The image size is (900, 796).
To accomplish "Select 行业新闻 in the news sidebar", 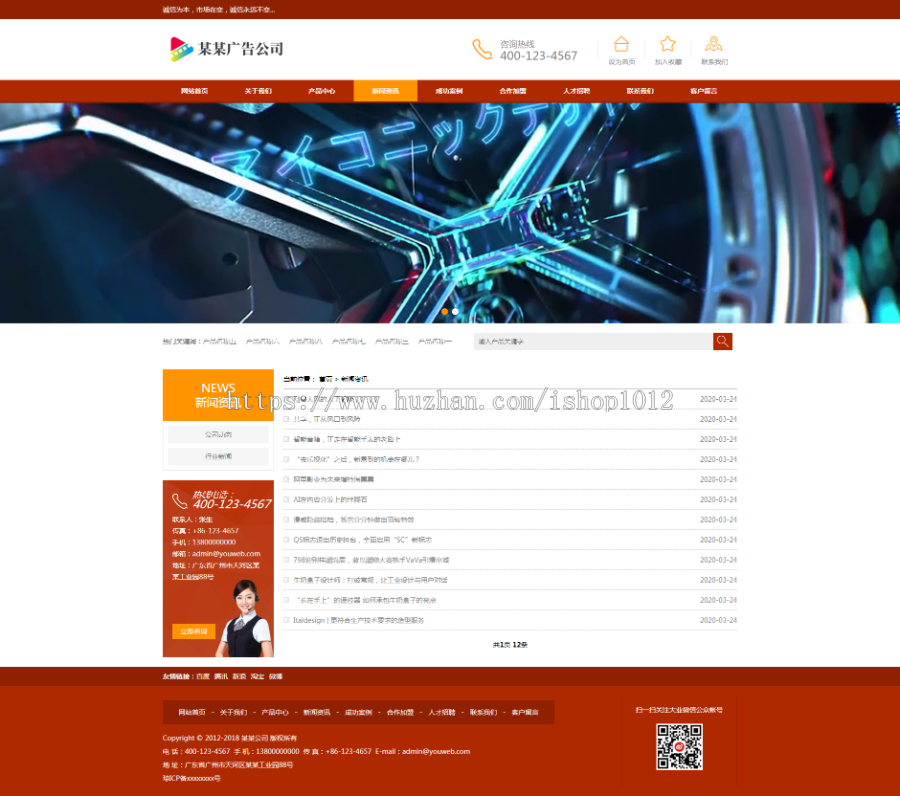I will 218,458.
